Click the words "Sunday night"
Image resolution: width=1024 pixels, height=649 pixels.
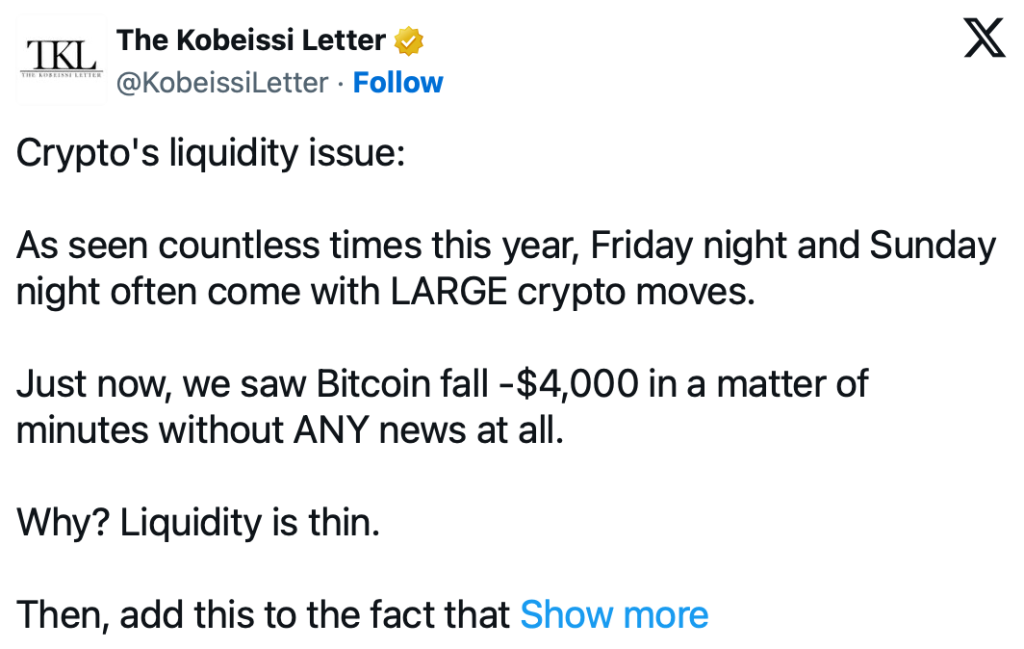tap(932, 246)
